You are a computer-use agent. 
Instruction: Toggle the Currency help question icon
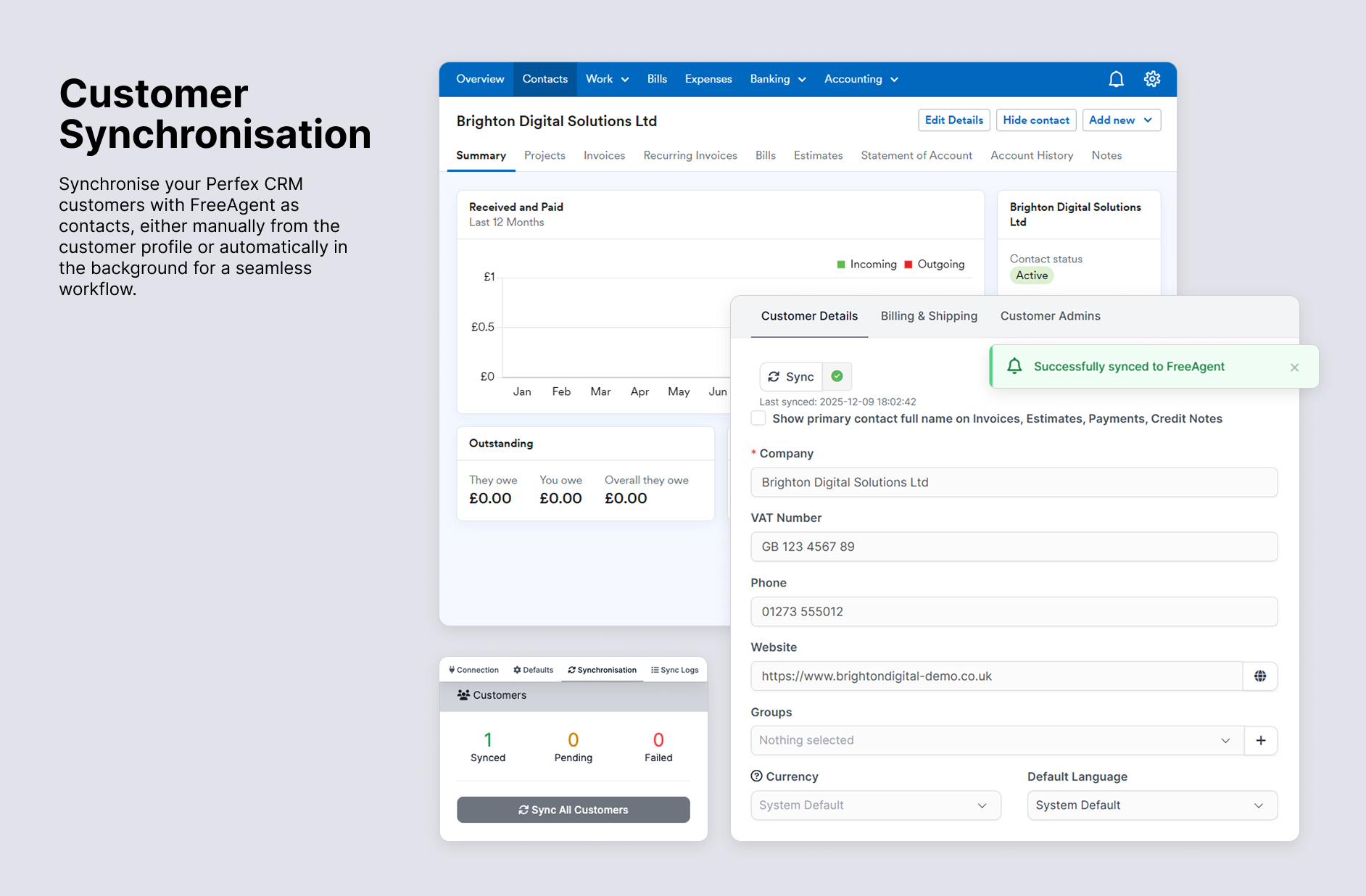(758, 776)
